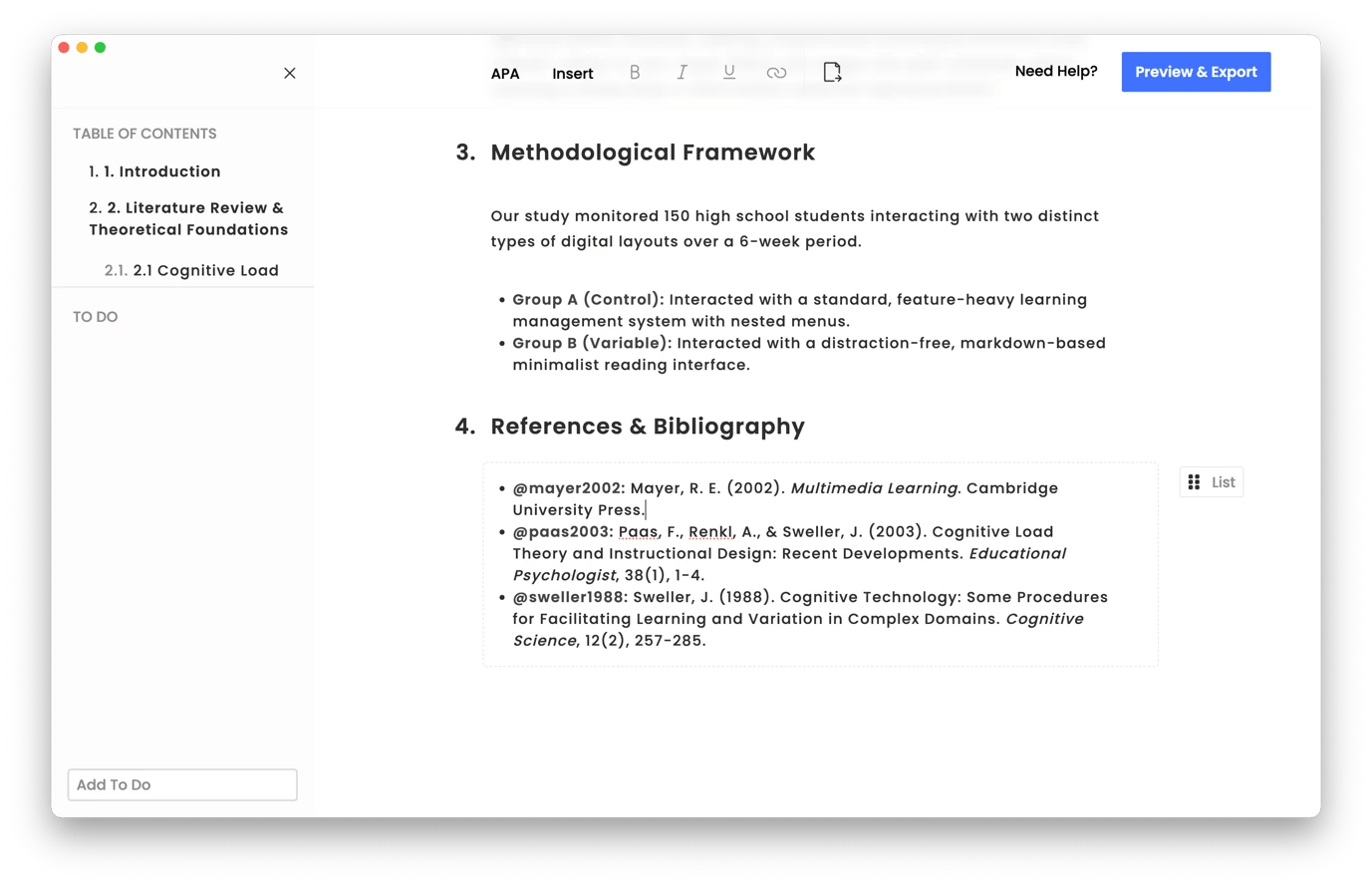Click the yellow minimize window button
The width and height of the screenshot is (1372, 885).
tap(82, 47)
